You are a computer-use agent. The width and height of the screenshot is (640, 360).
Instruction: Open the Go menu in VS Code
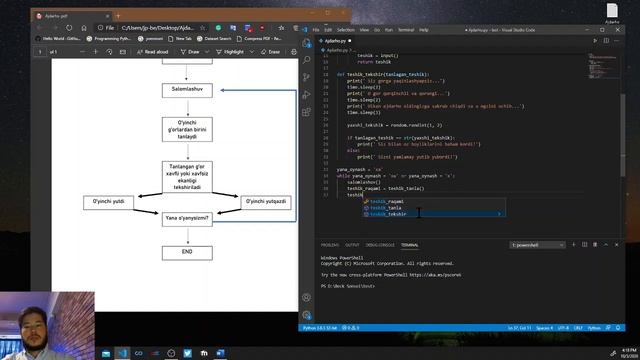coord(377,30)
